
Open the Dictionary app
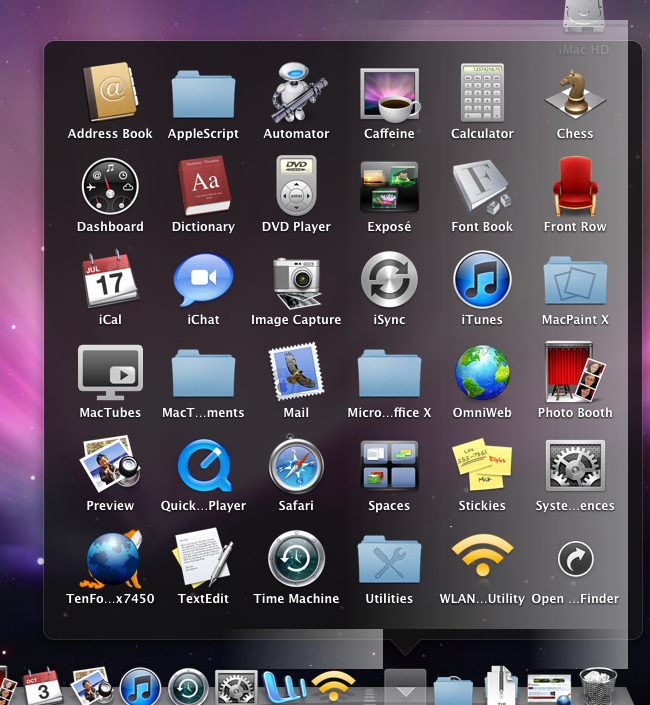[204, 185]
